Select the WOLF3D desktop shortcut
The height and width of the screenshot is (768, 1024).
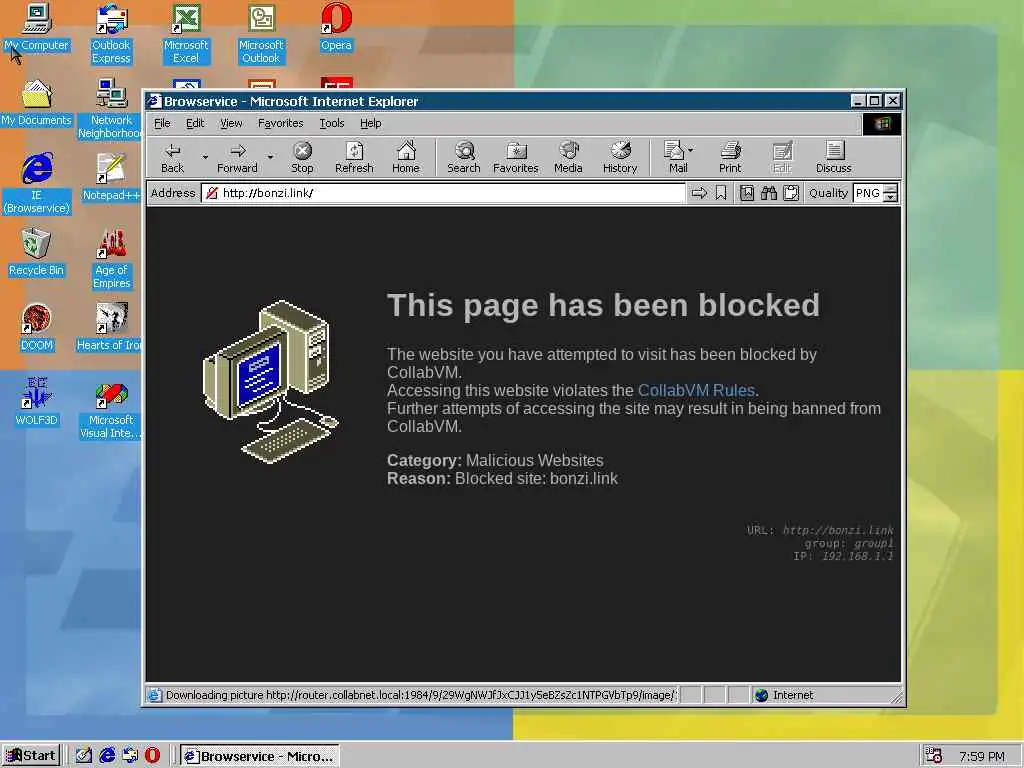point(37,403)
